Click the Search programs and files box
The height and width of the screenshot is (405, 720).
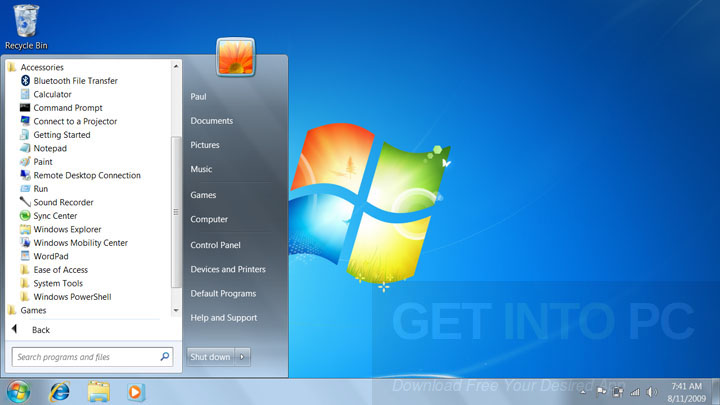pos(92,357)
